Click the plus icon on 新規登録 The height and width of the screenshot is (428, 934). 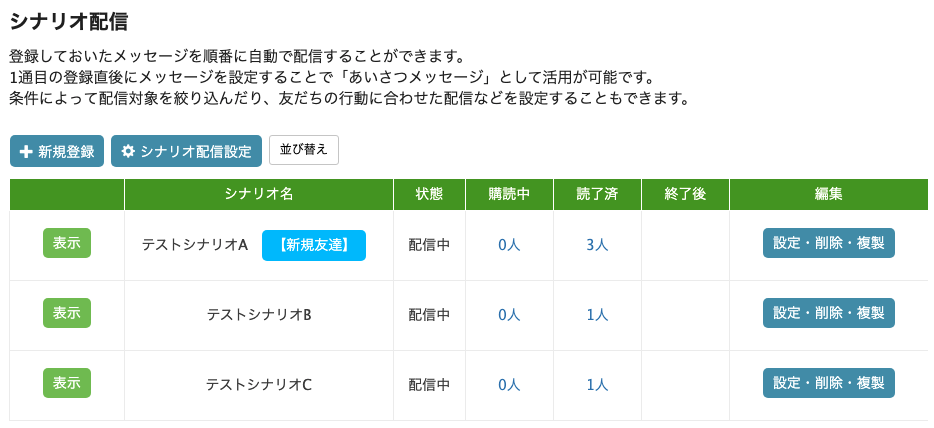[x=26, y=152]
